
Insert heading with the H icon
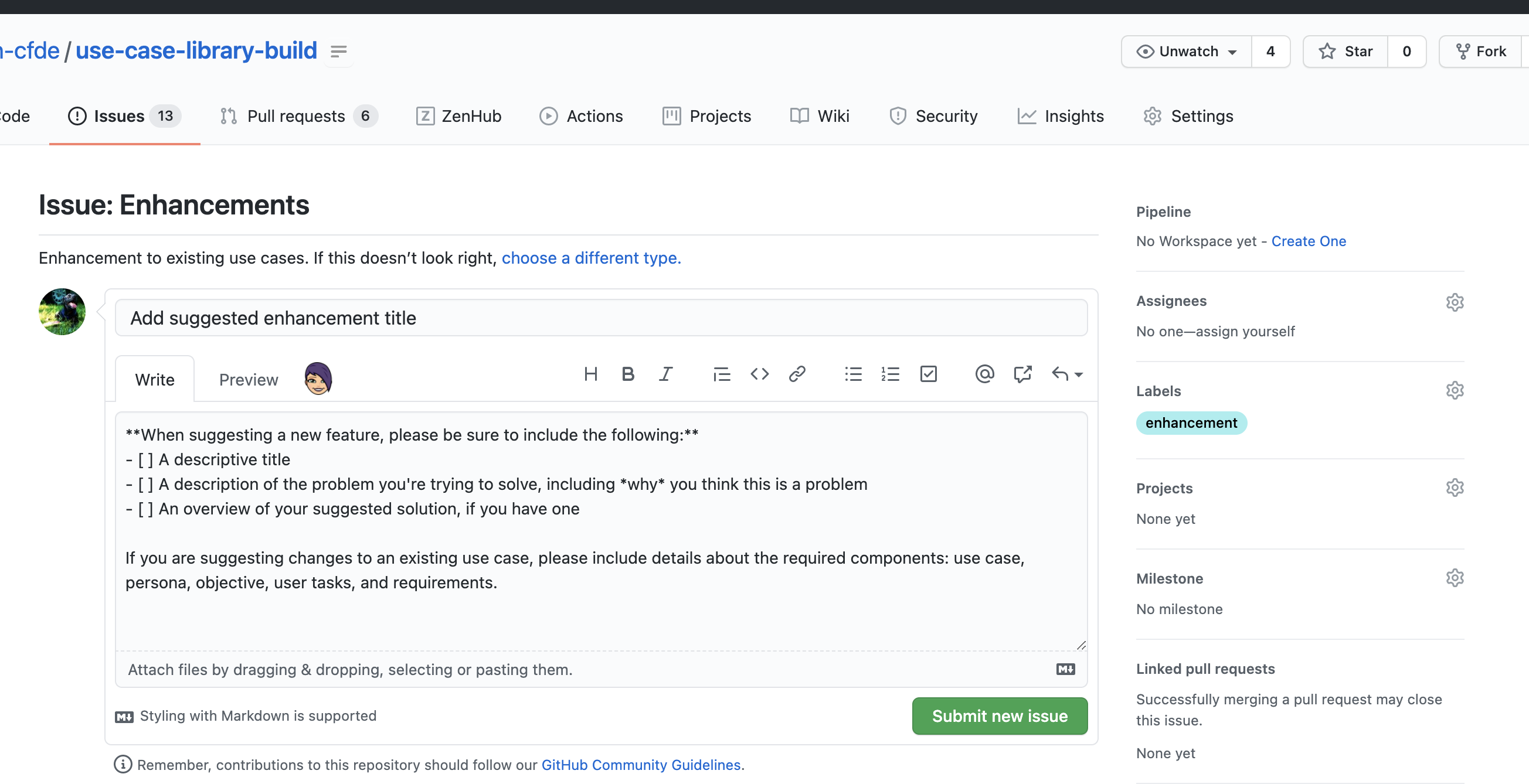590,374
